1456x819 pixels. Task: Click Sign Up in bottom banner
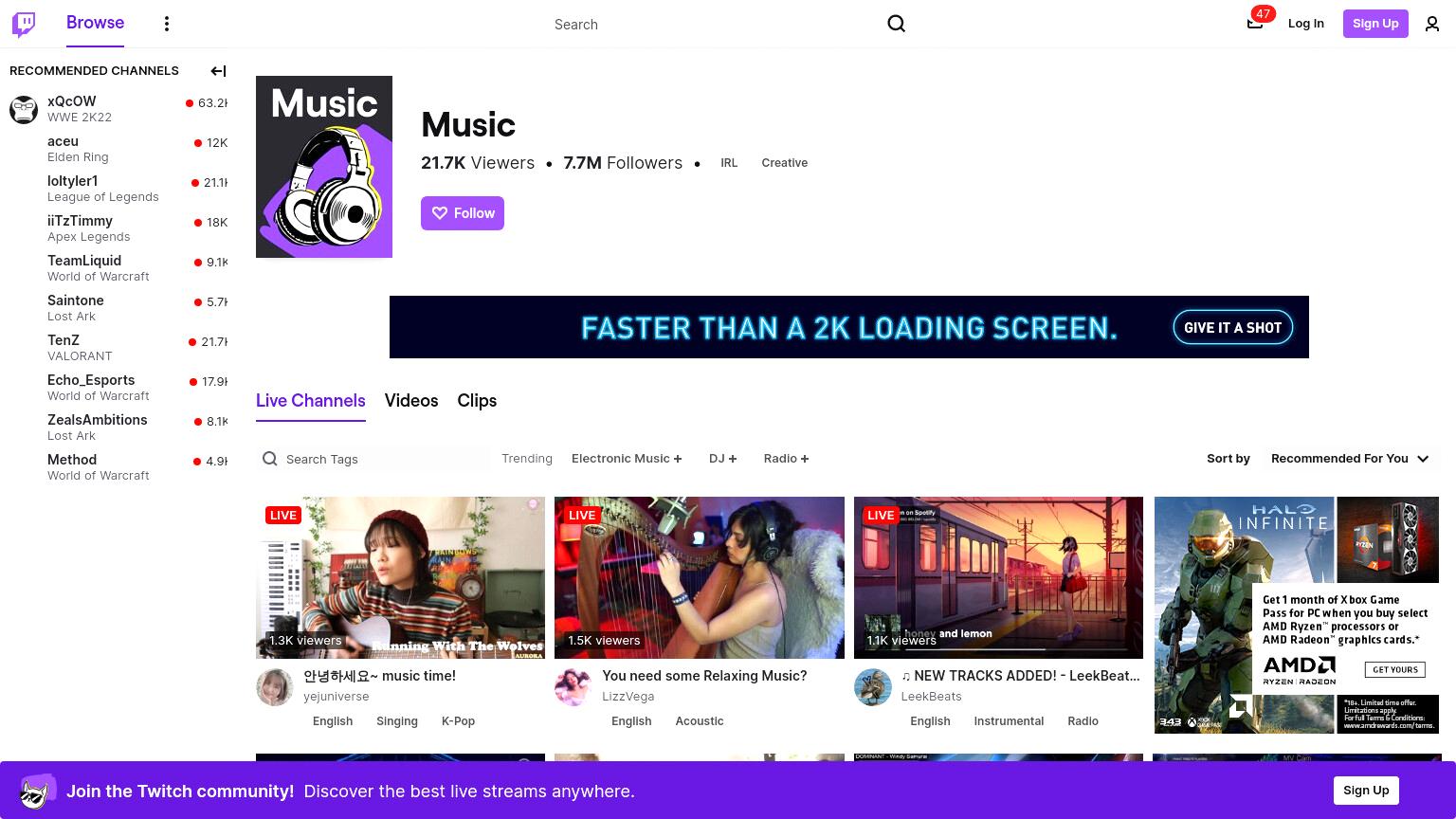pos(1366,791)
